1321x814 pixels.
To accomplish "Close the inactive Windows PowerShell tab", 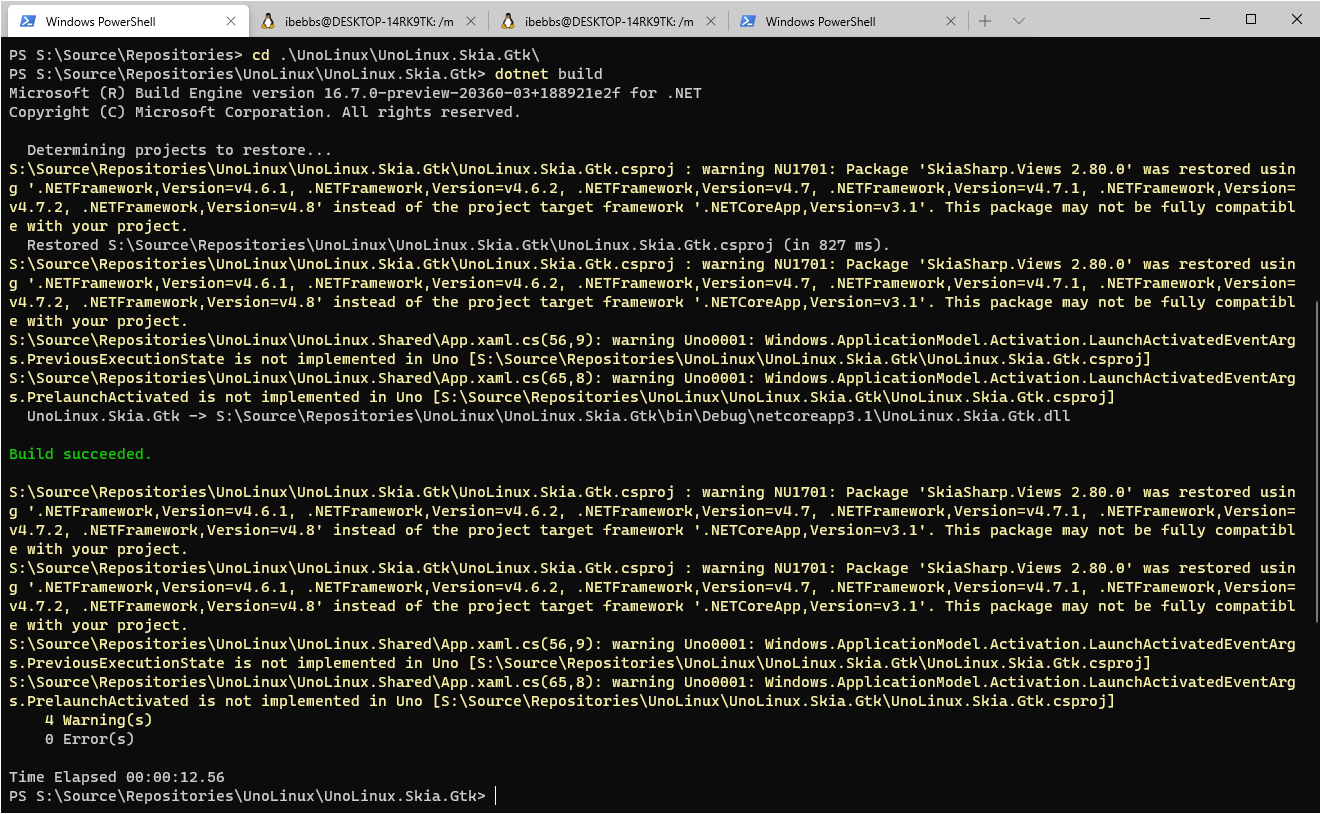I will [x=950, y=21].
